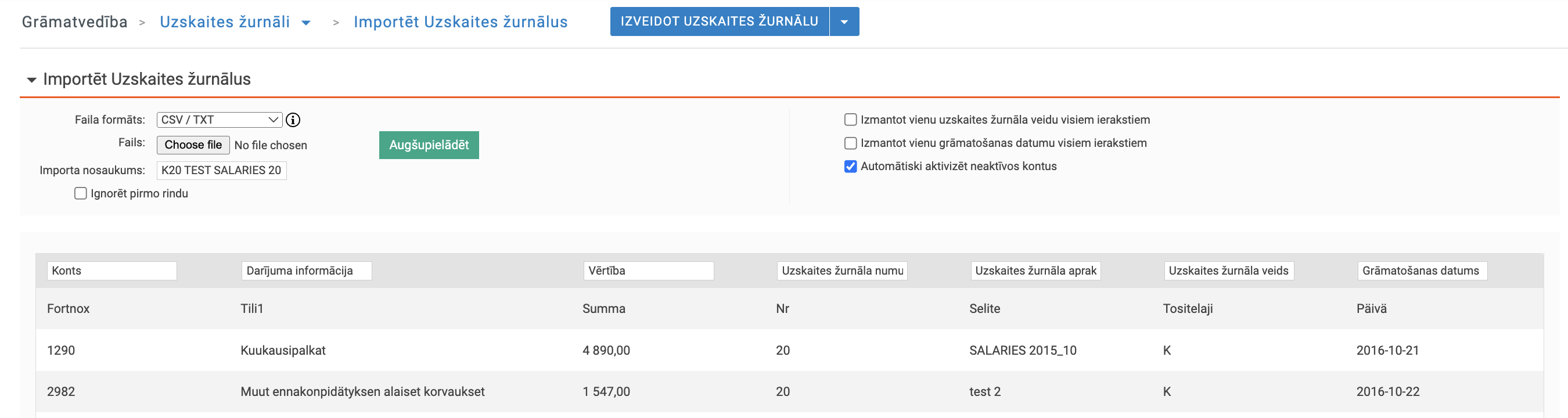
Task: Click the Summa cell
Action: point(604,308)
